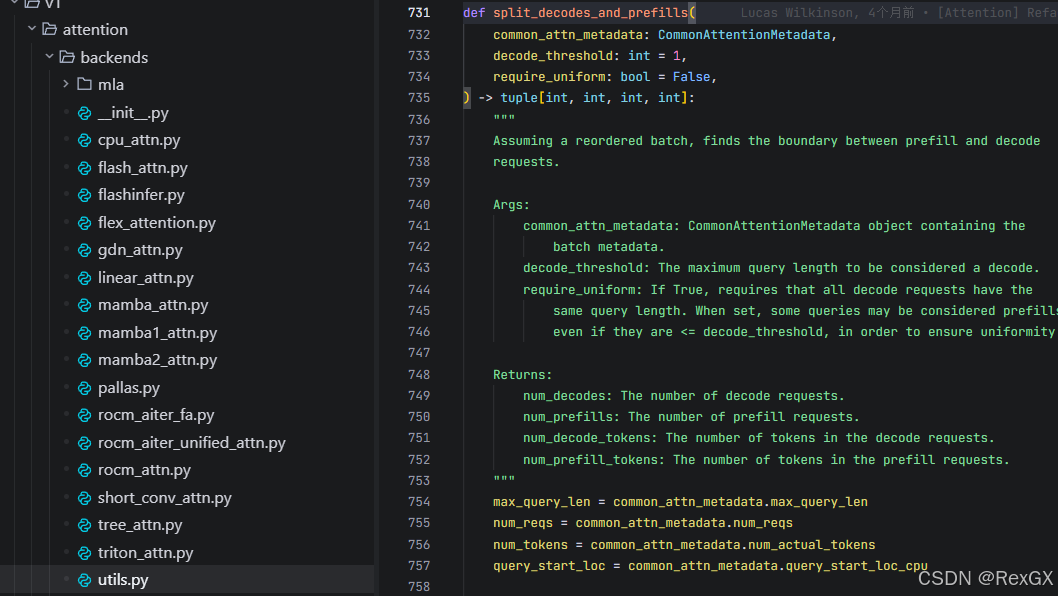Viewport: 1058px width, 596px height.
Task: Click line number 731 in the gutter
Action: coord(419,13)
